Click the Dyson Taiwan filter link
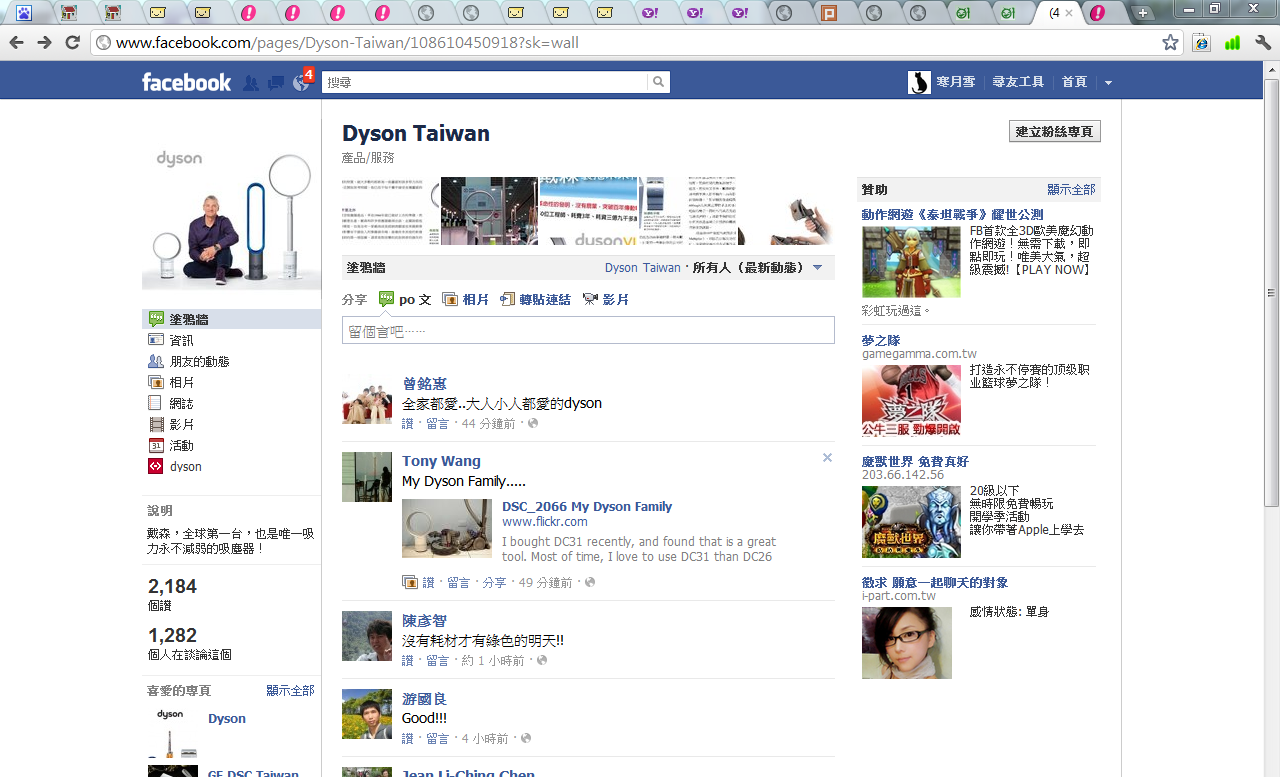 [x=642, y=268]
